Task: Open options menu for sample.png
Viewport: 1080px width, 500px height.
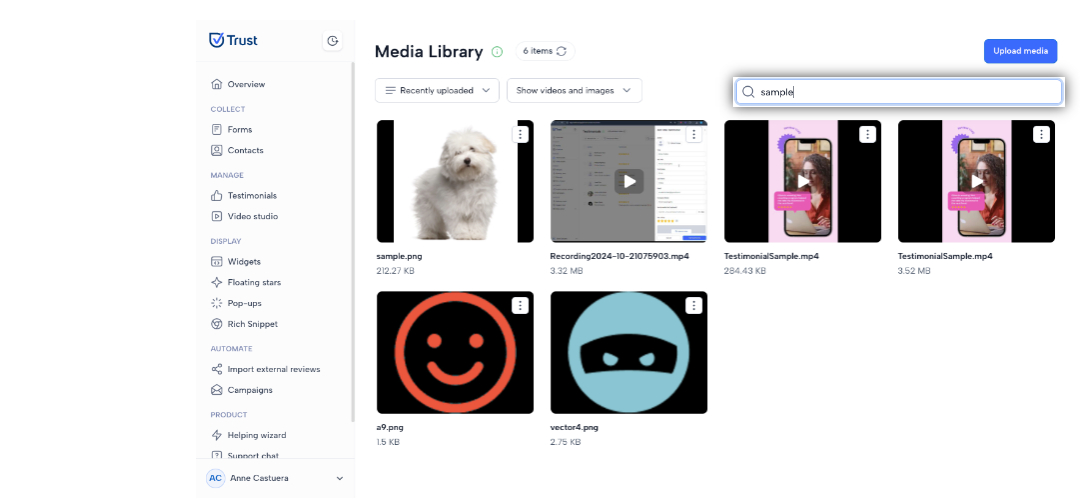Action: click(x=521, y=134)
